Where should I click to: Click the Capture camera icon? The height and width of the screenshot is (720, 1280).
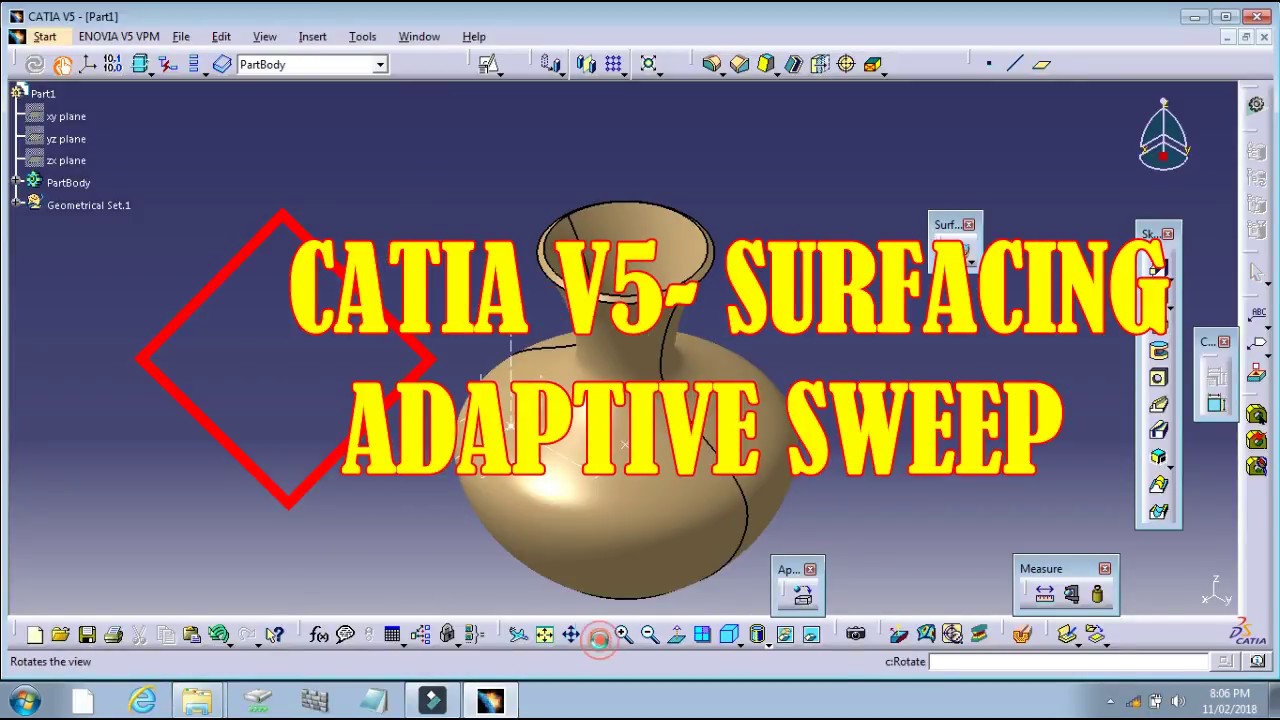pos(855,634)
